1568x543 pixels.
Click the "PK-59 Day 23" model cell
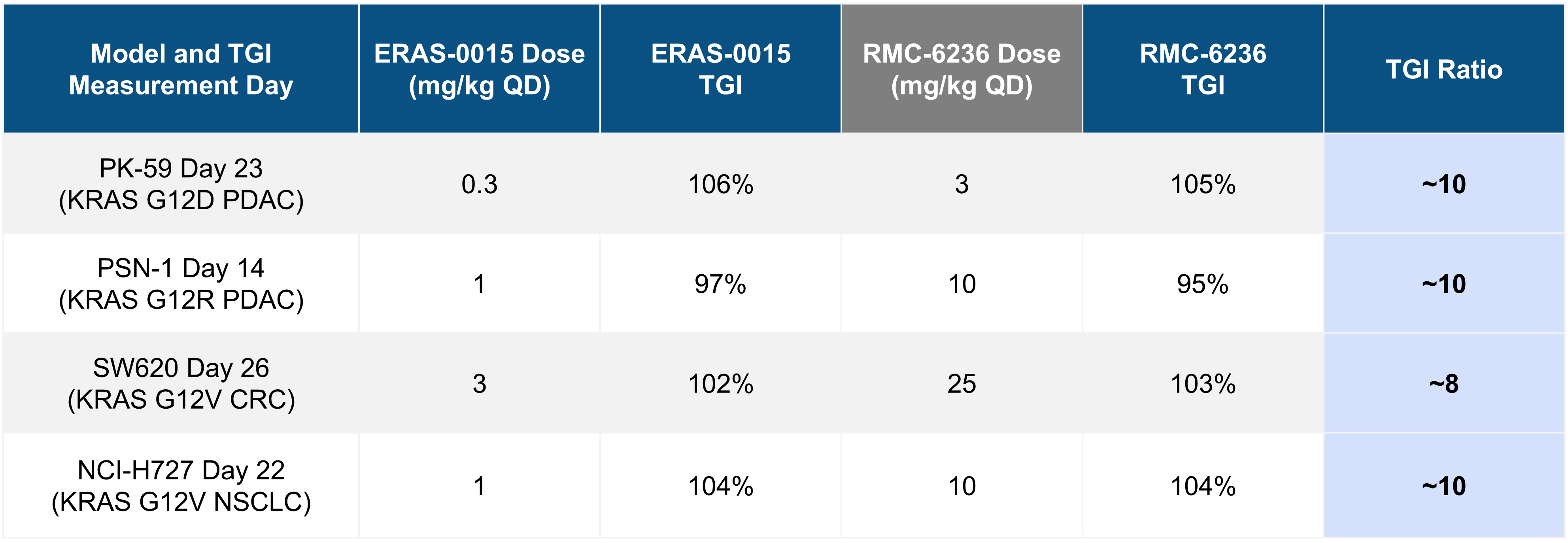181,184
